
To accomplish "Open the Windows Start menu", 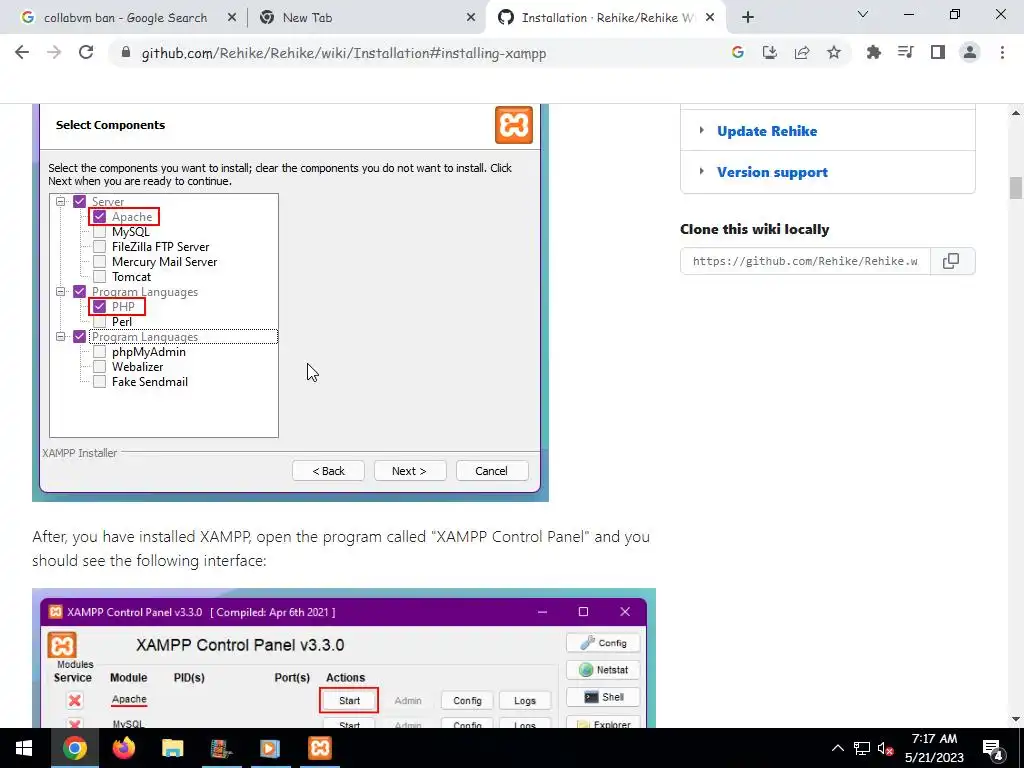I will point(24,748).
